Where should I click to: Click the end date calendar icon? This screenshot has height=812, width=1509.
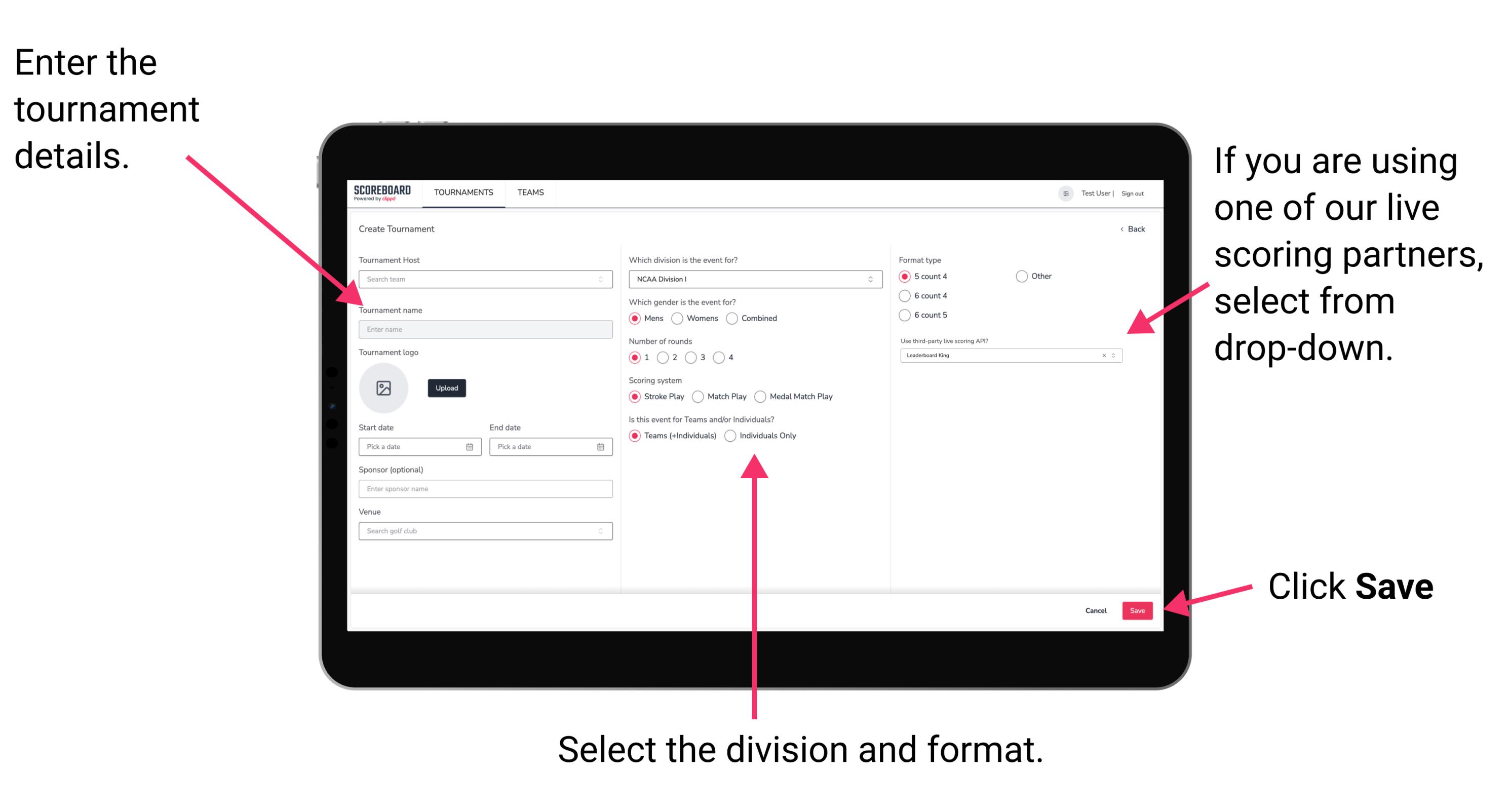point(601,448)
